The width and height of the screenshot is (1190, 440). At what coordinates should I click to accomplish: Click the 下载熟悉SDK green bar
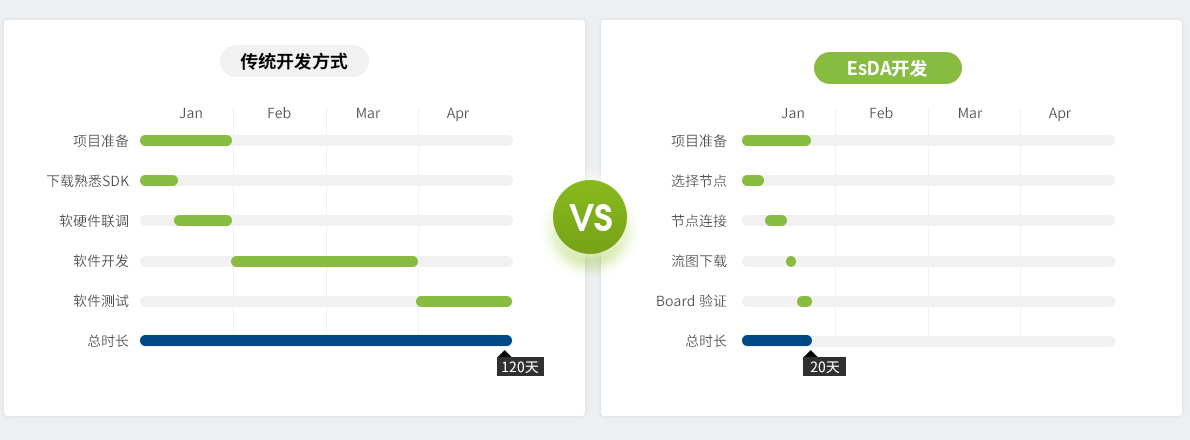159,181
